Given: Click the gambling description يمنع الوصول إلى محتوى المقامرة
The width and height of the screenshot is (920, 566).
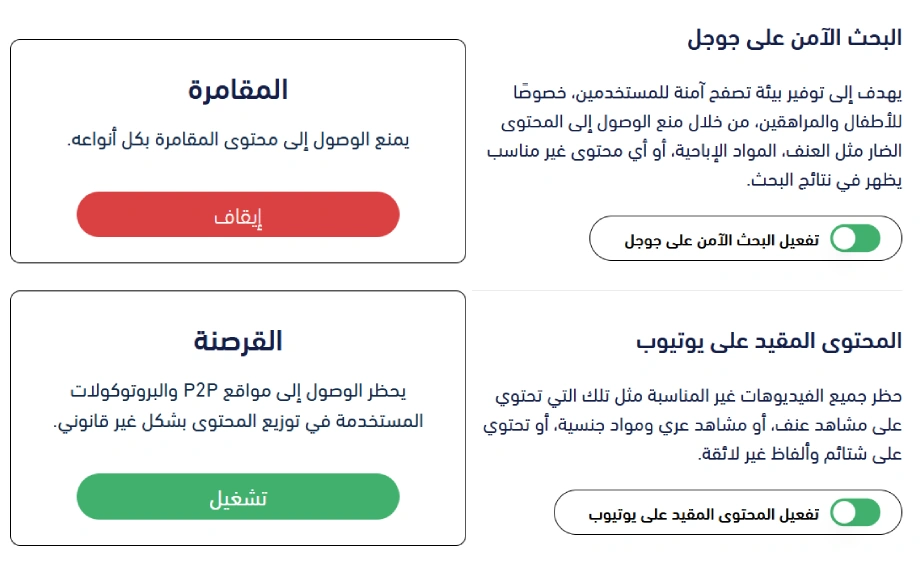Looking at the screenshot, I should click(x=238, y=140).
